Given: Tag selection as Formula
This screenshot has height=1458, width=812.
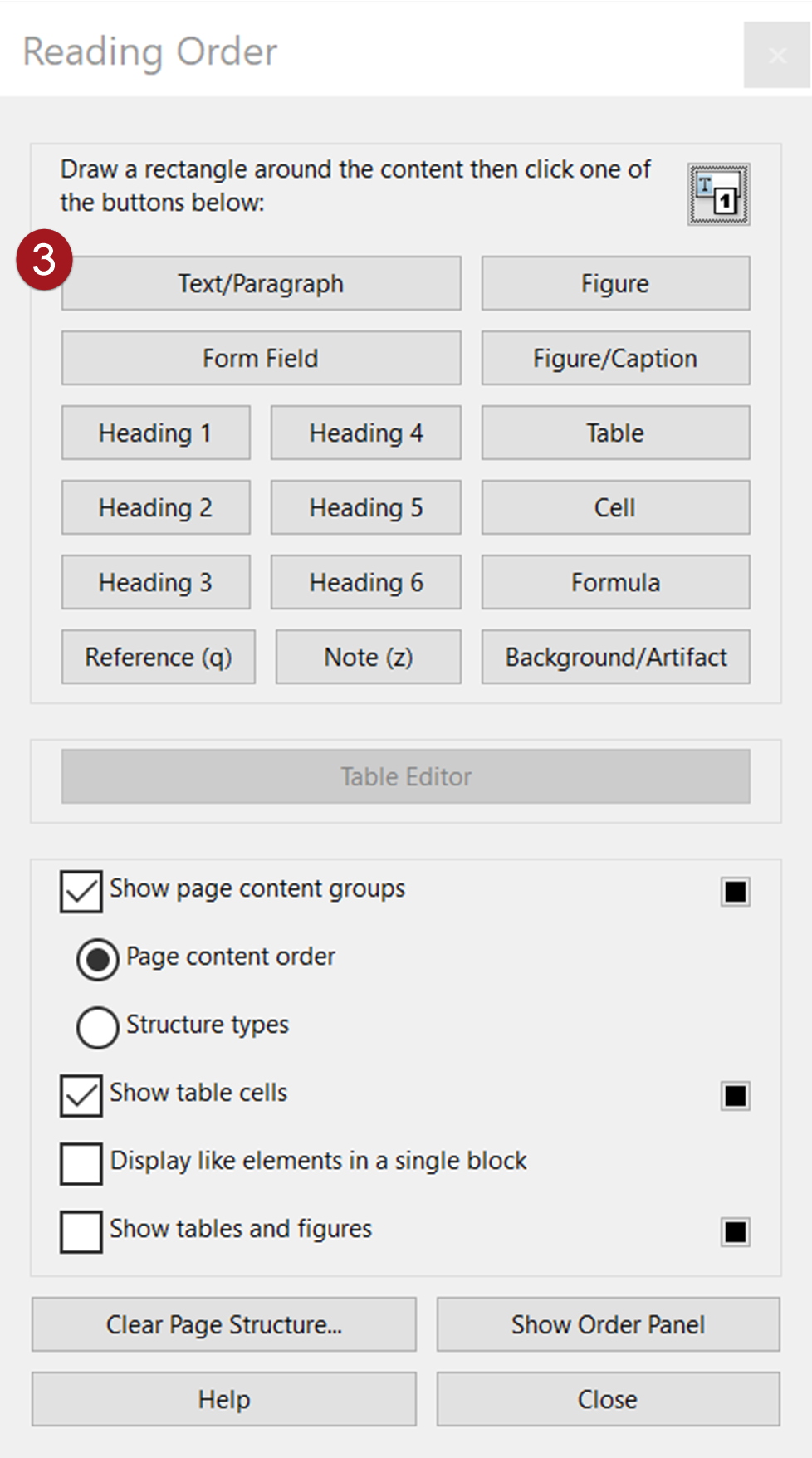Looking at the screenshot, I should tap(615, 582).
